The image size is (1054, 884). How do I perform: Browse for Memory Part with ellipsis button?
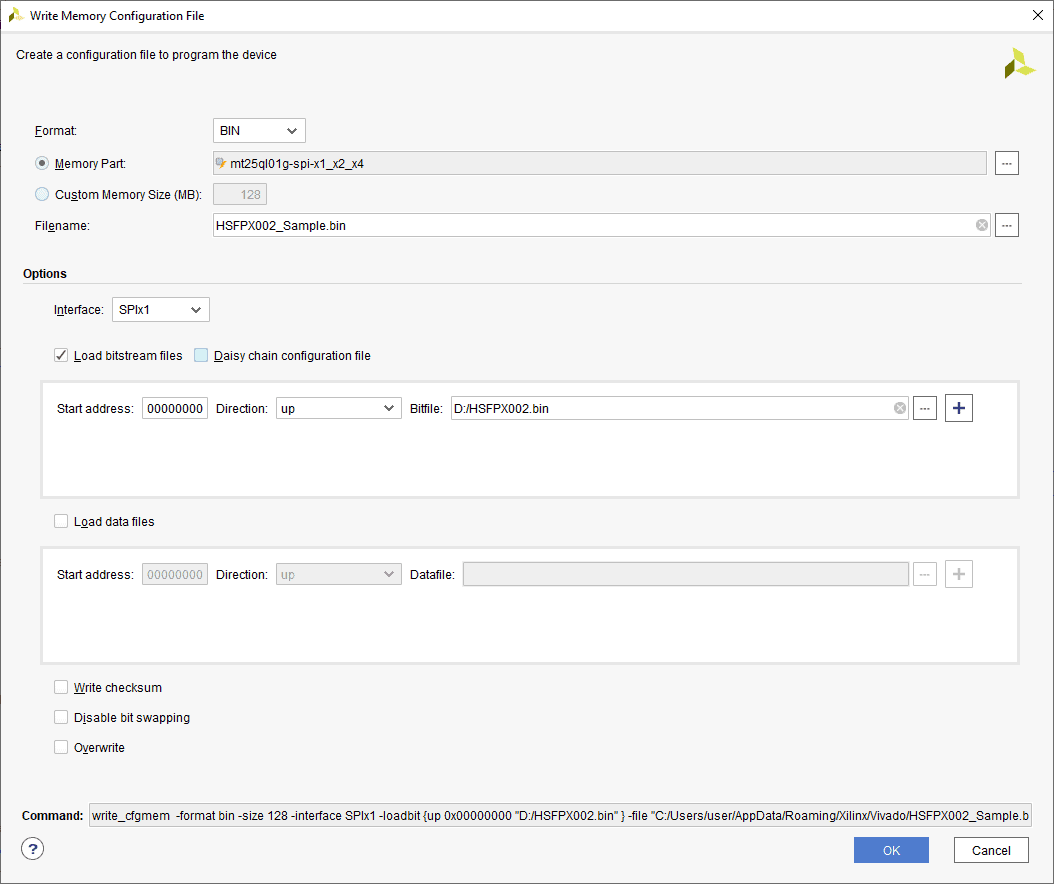point(1006,163)
